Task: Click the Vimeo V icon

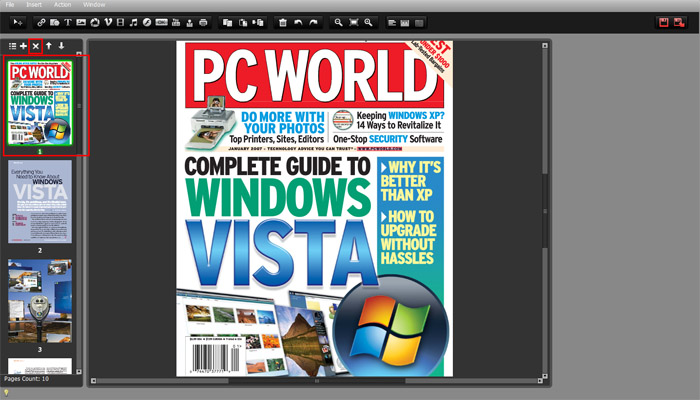Action: pos(108,22)
